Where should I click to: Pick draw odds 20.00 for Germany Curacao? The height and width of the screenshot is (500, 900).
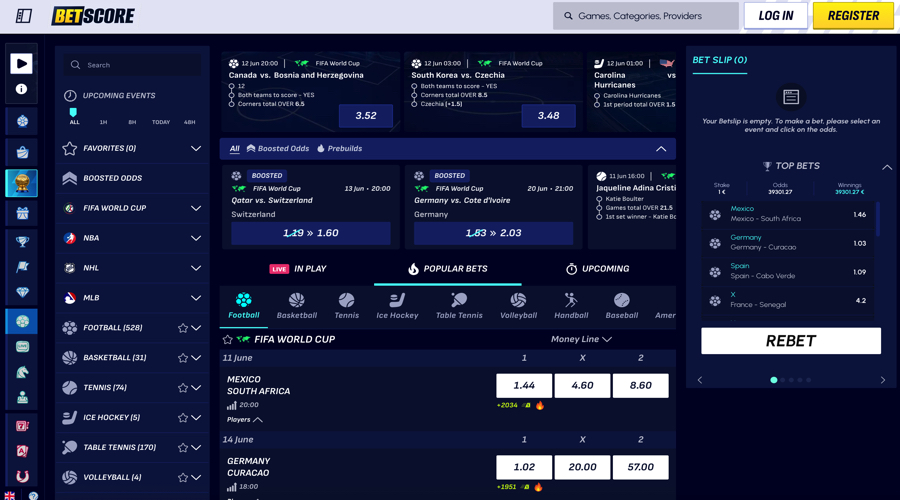click(x=582, y=467)
